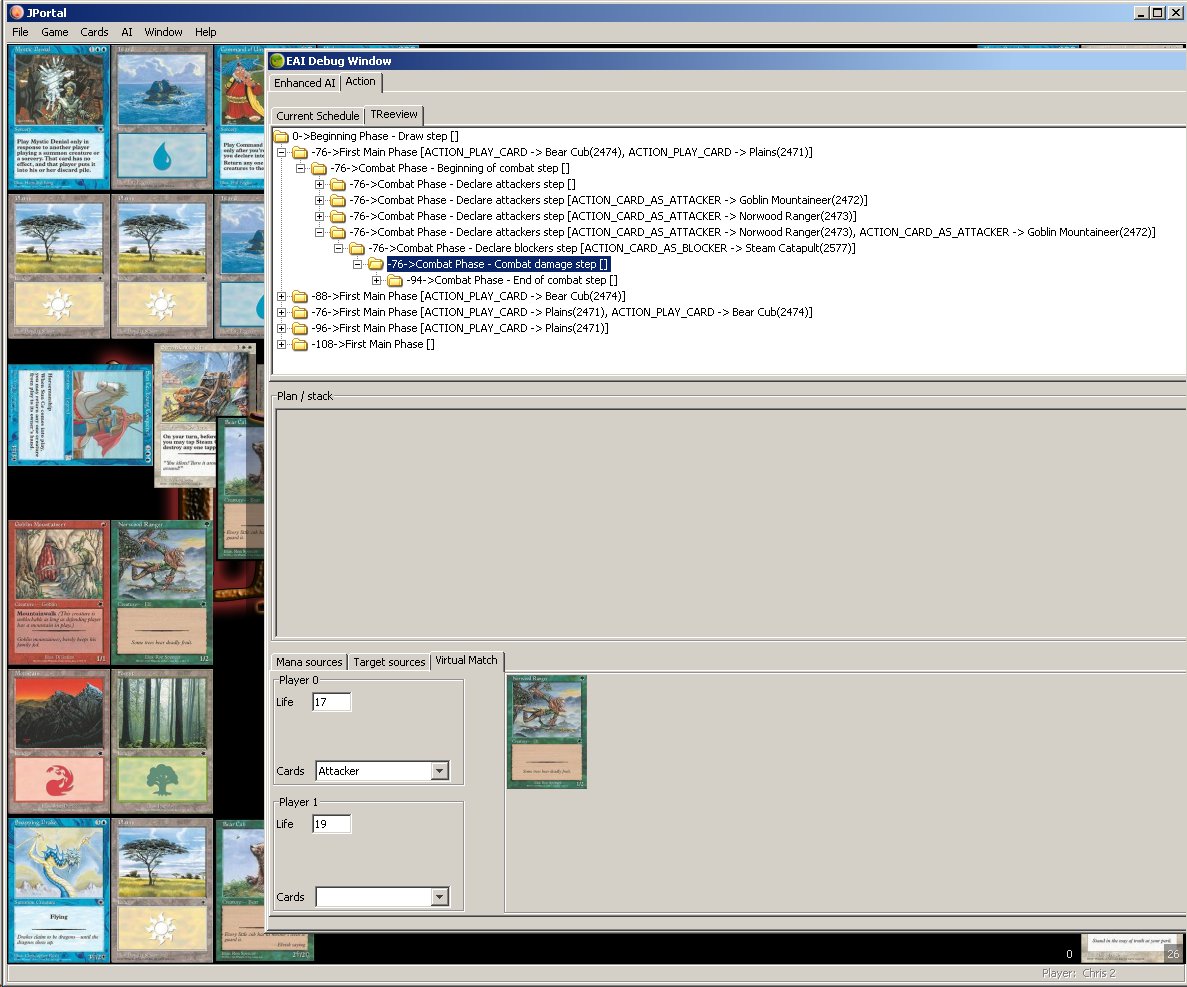
Task: Select the TReeview tab
Action: click(x=394, y=114)
